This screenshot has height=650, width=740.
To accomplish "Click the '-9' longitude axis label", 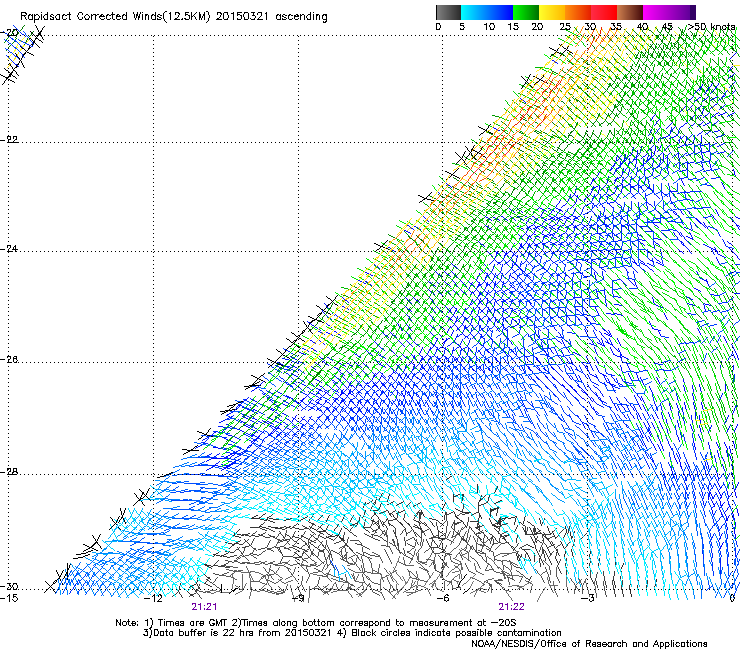I will pos(298,599).
